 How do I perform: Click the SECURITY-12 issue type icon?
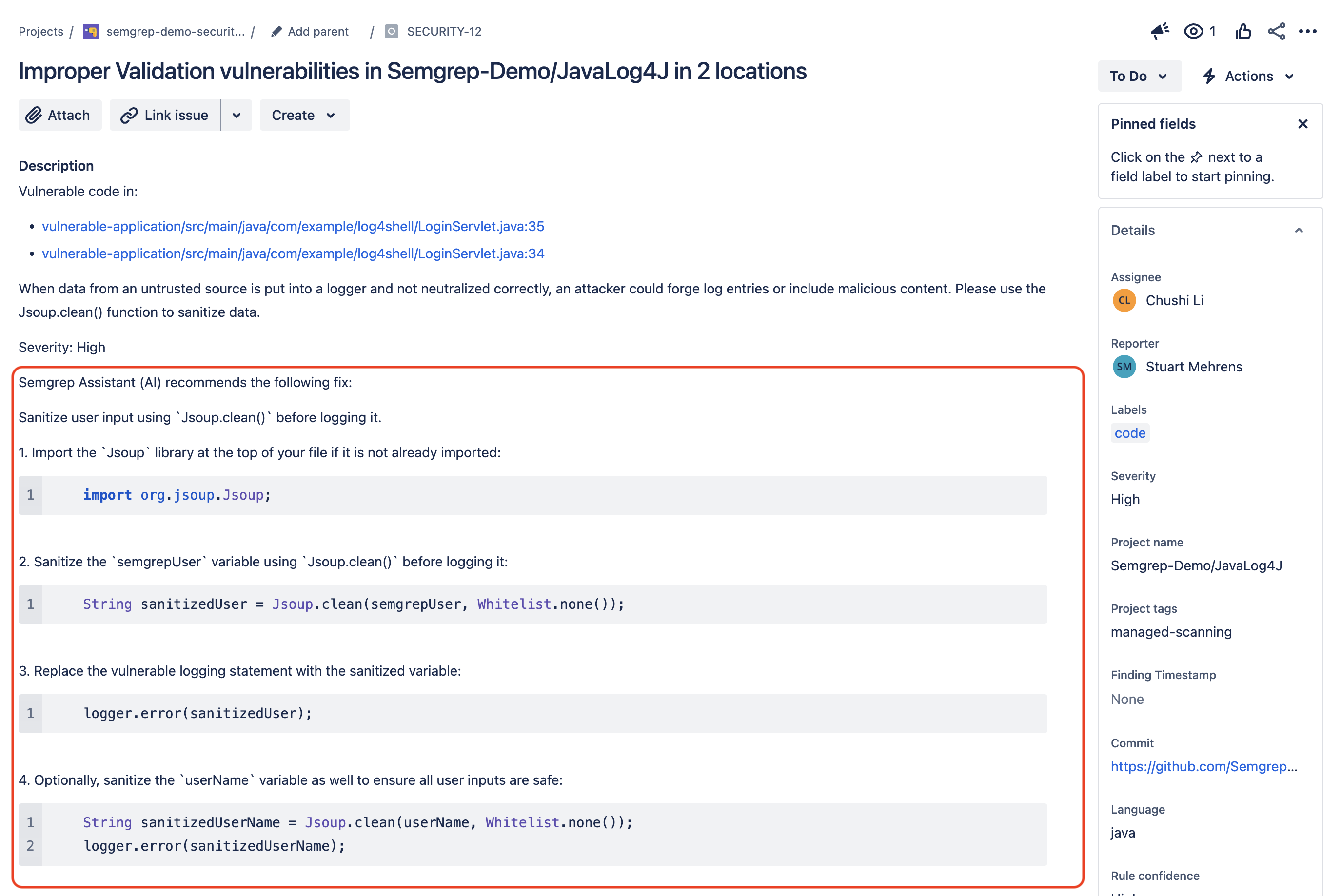pyautogui.click(x=392, y=31)
